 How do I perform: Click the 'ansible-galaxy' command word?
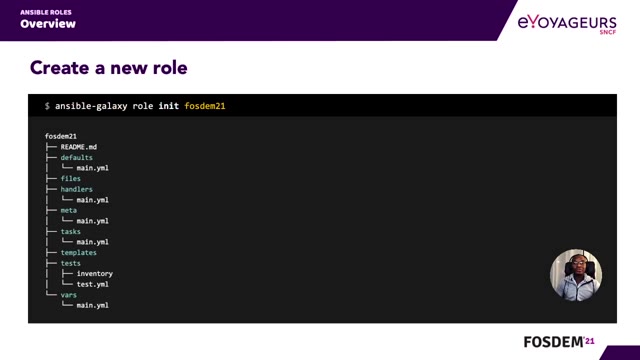[x=91, y=106]
